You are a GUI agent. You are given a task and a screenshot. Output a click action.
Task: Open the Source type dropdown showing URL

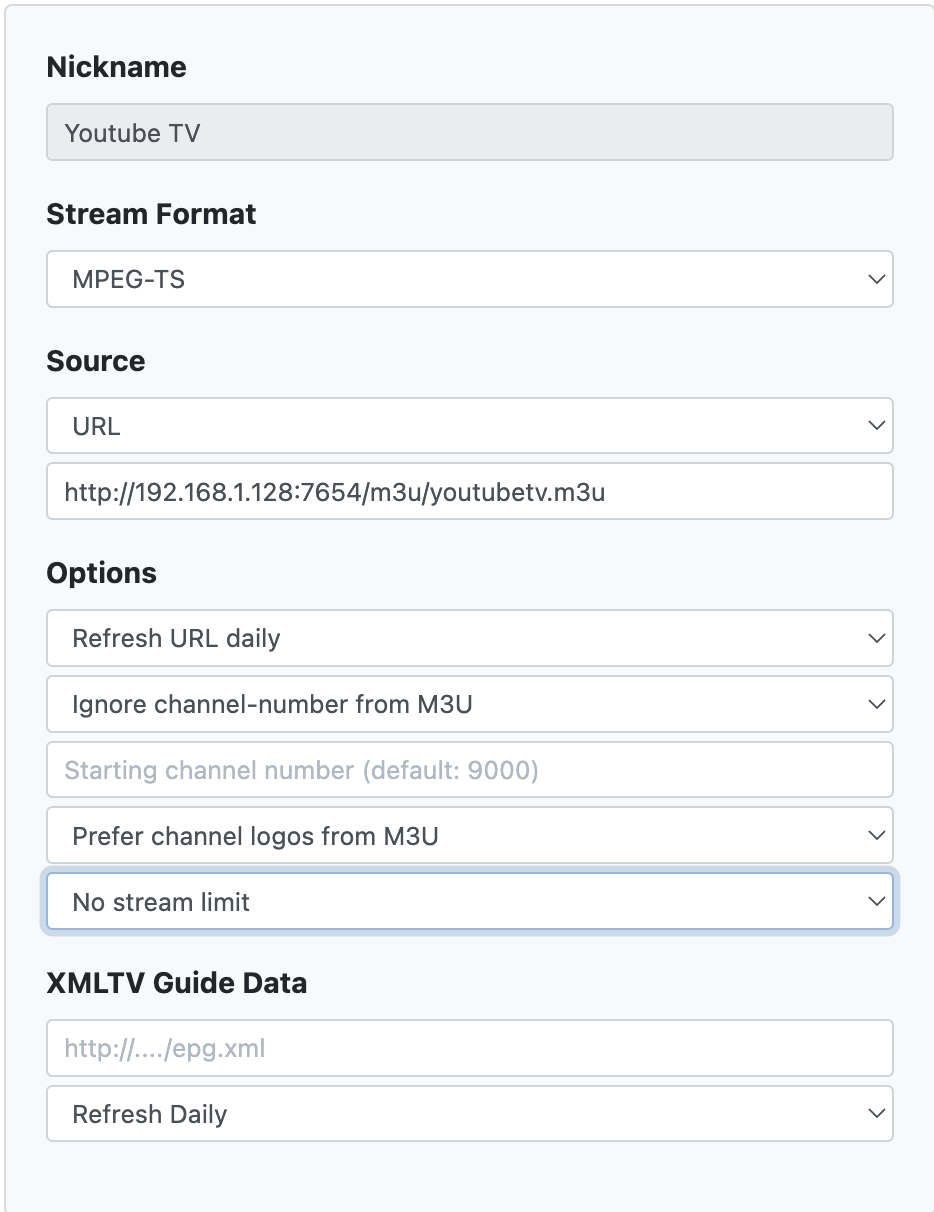[469, 426]
